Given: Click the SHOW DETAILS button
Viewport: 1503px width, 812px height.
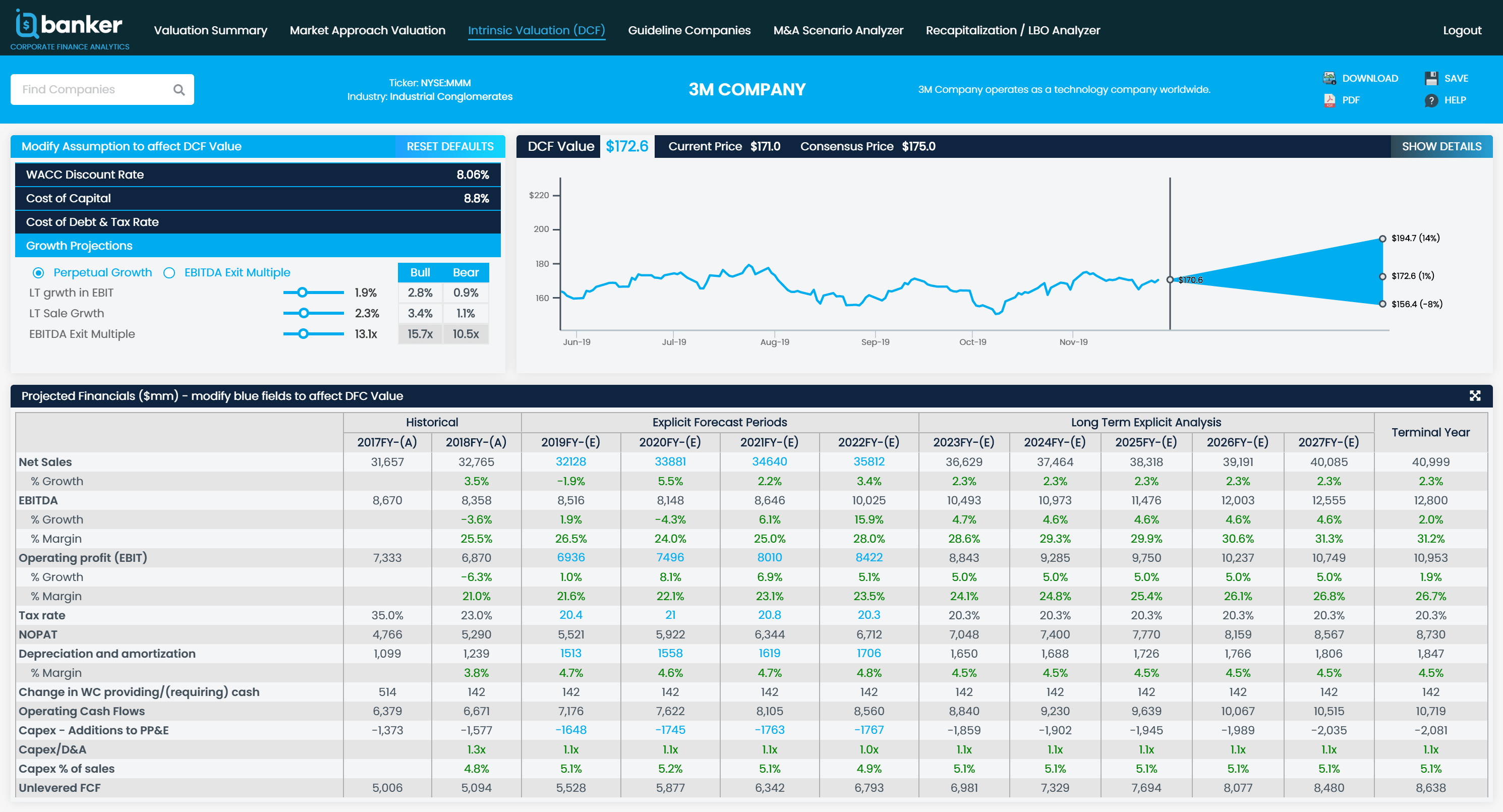Looking at the screenshot, I should 1441,146.
